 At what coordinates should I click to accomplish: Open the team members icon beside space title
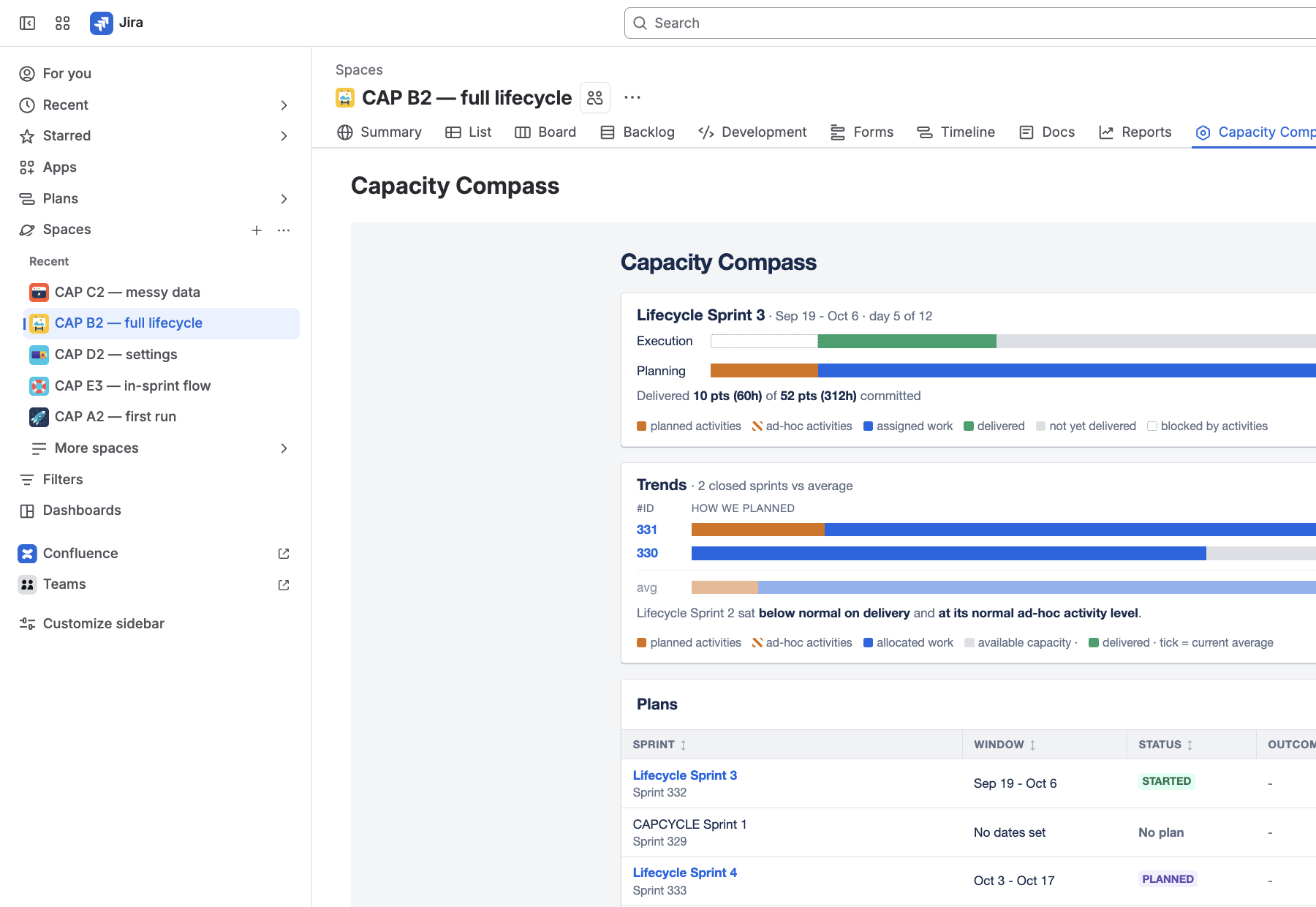tap(595, 97)
